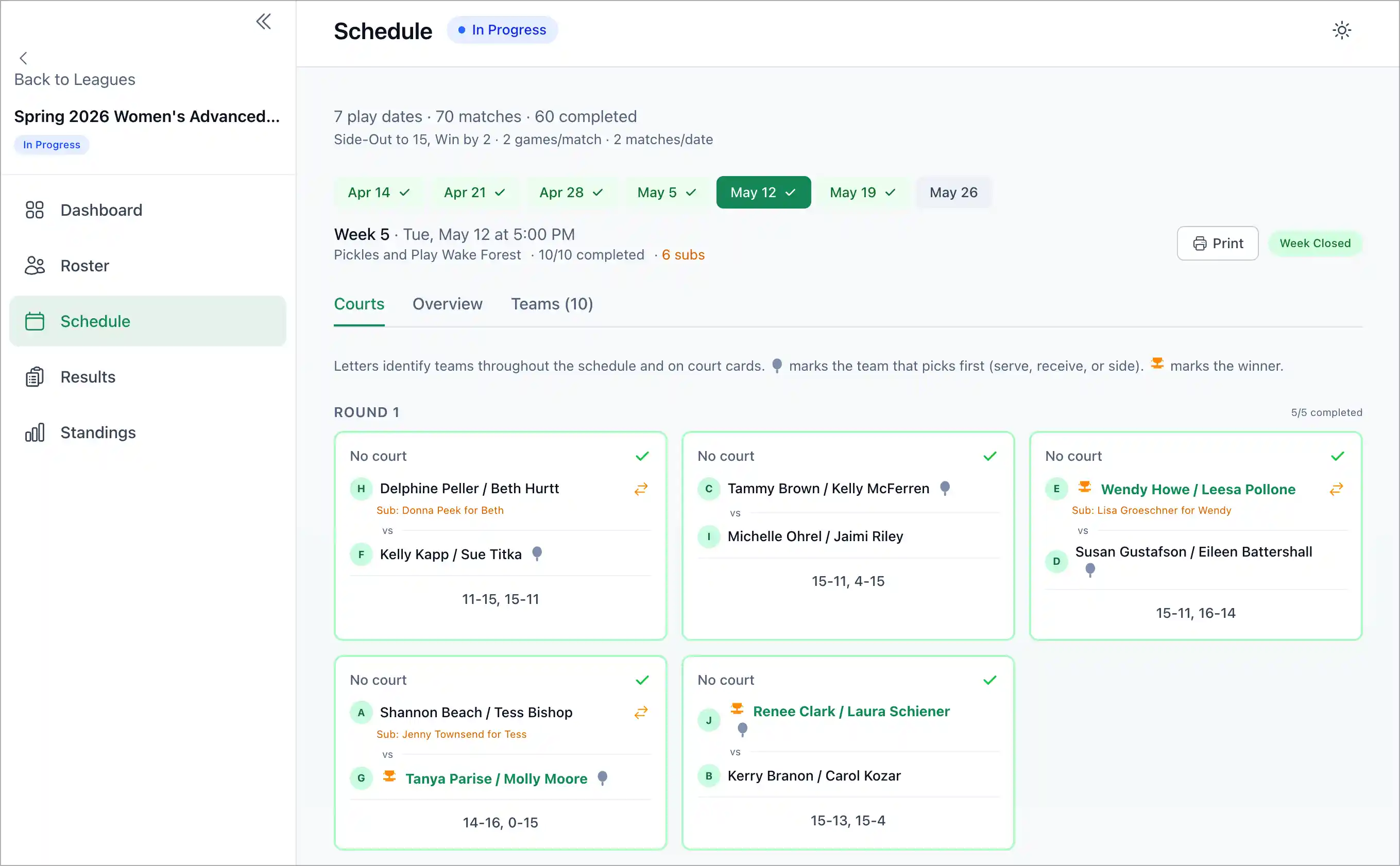This screenshot has width=1400, height=866.
Task: Open the Teams (10) tab
Action: click(x=552, y=304)
